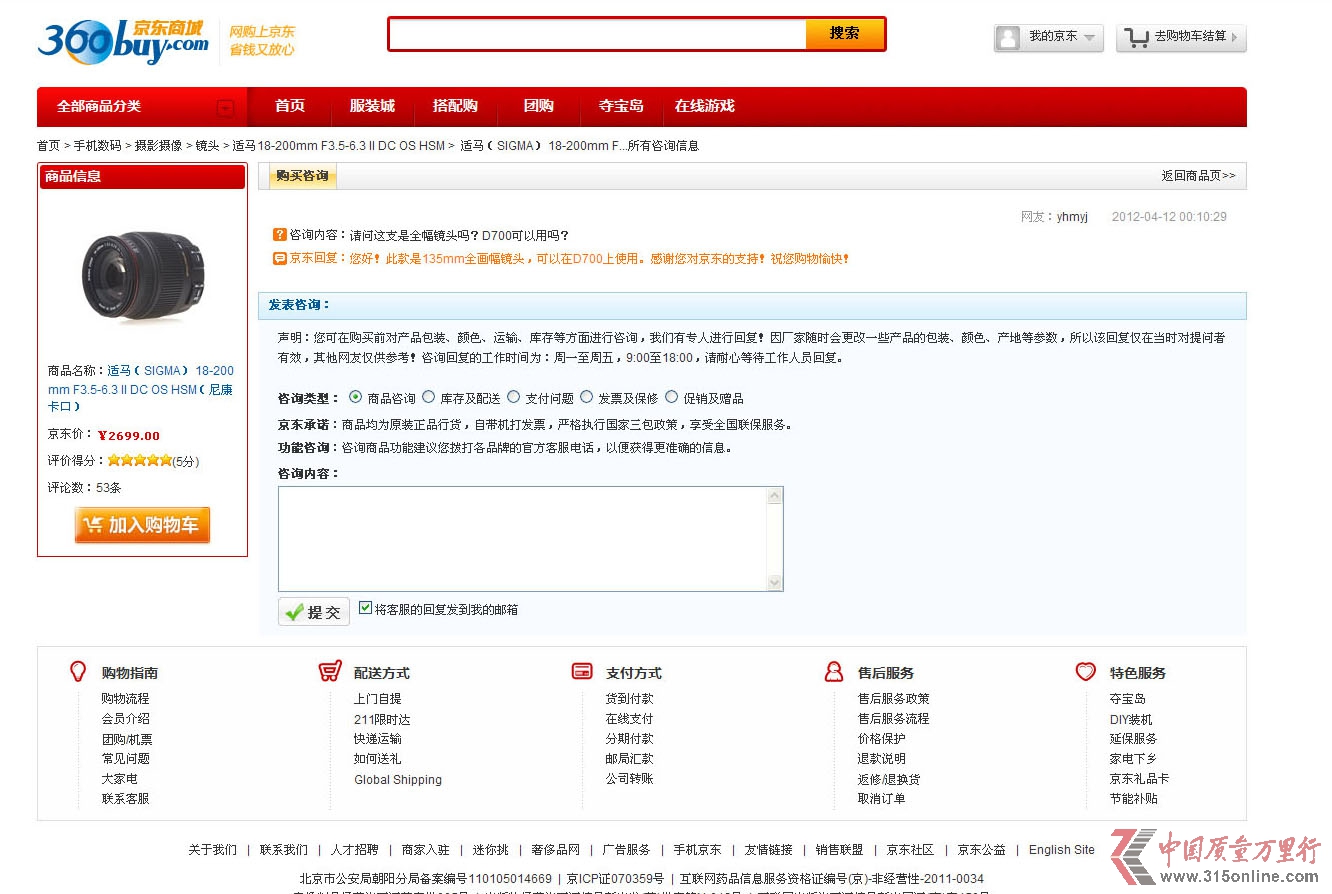Open the 211限时达 footer link
Screen dimensions: 1332x894
(x=382, y=720)
